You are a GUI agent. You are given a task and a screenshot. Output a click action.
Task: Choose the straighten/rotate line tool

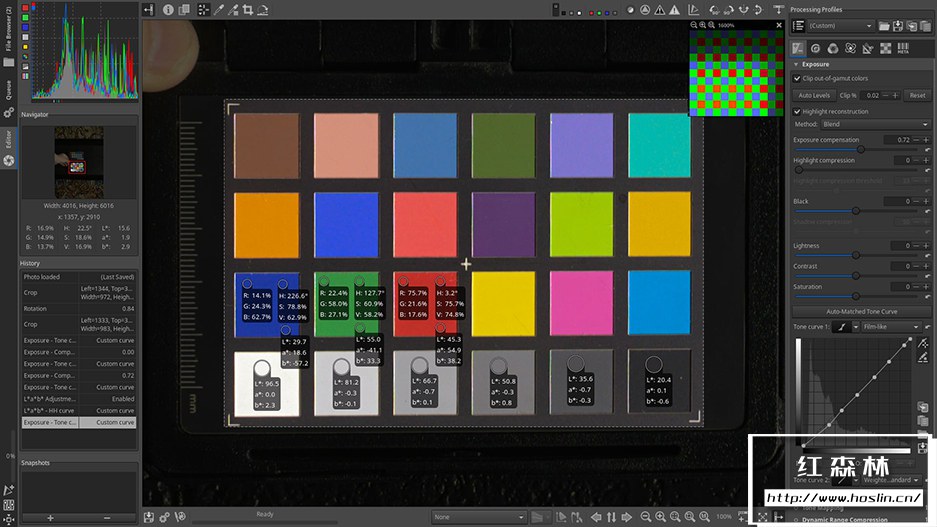pyautogui.click(x=262, y=10)
